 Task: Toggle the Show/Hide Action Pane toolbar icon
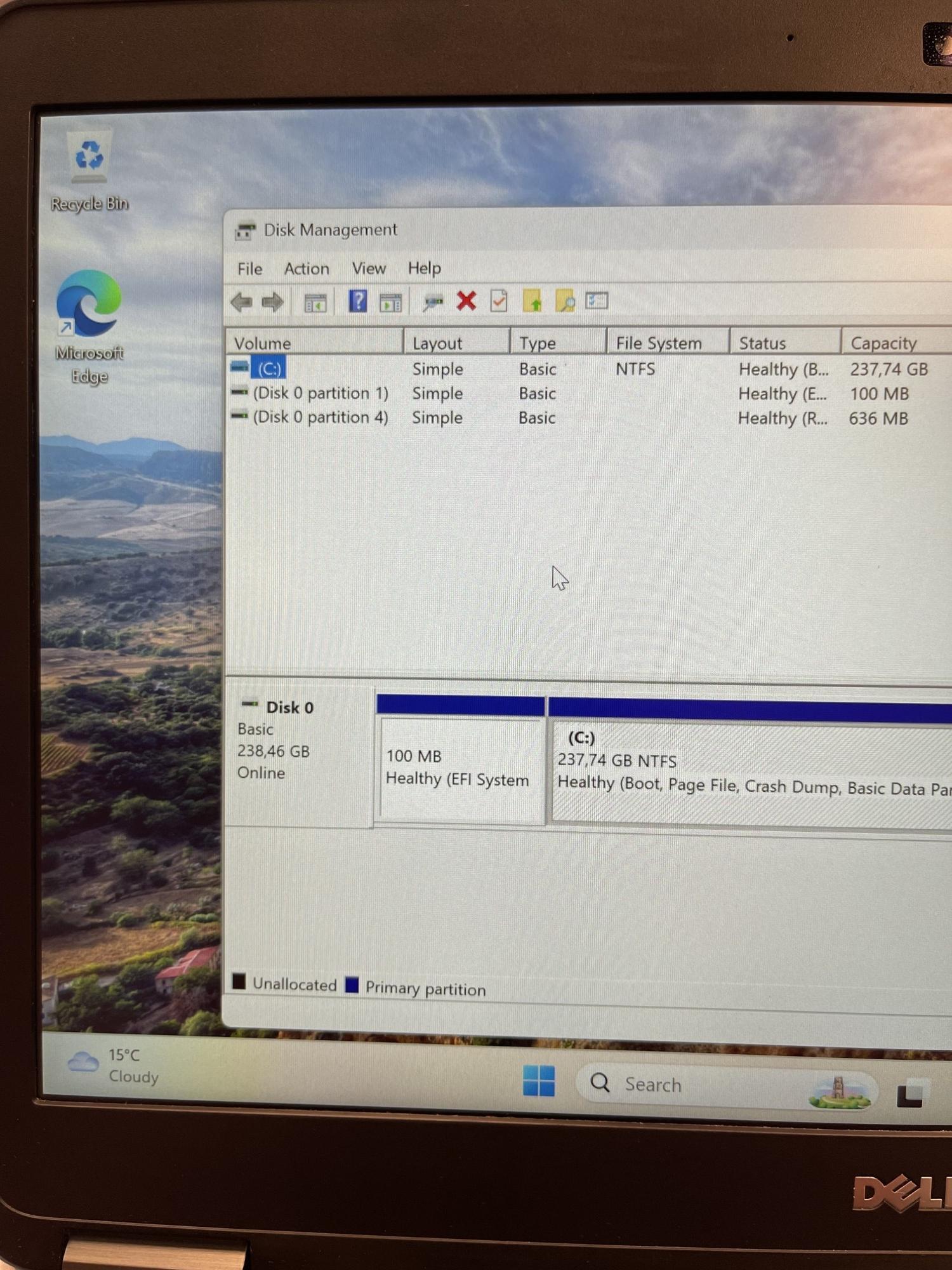tap(390, 302)
